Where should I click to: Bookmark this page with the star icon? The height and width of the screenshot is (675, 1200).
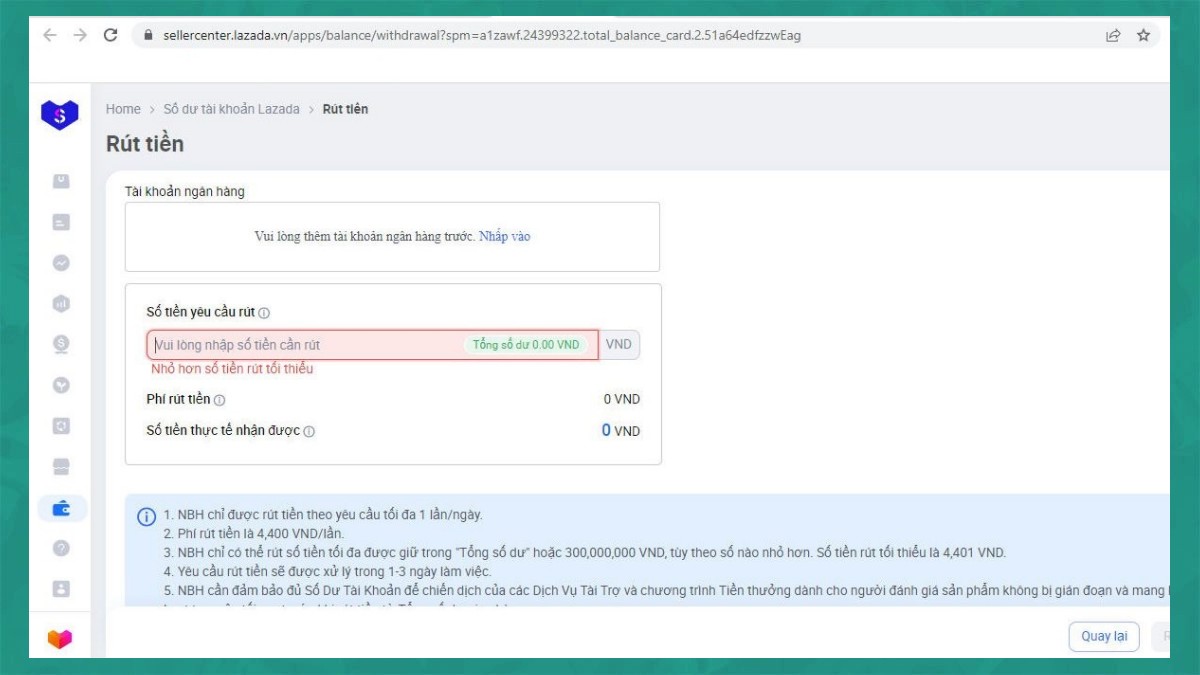click(1143, 35)
